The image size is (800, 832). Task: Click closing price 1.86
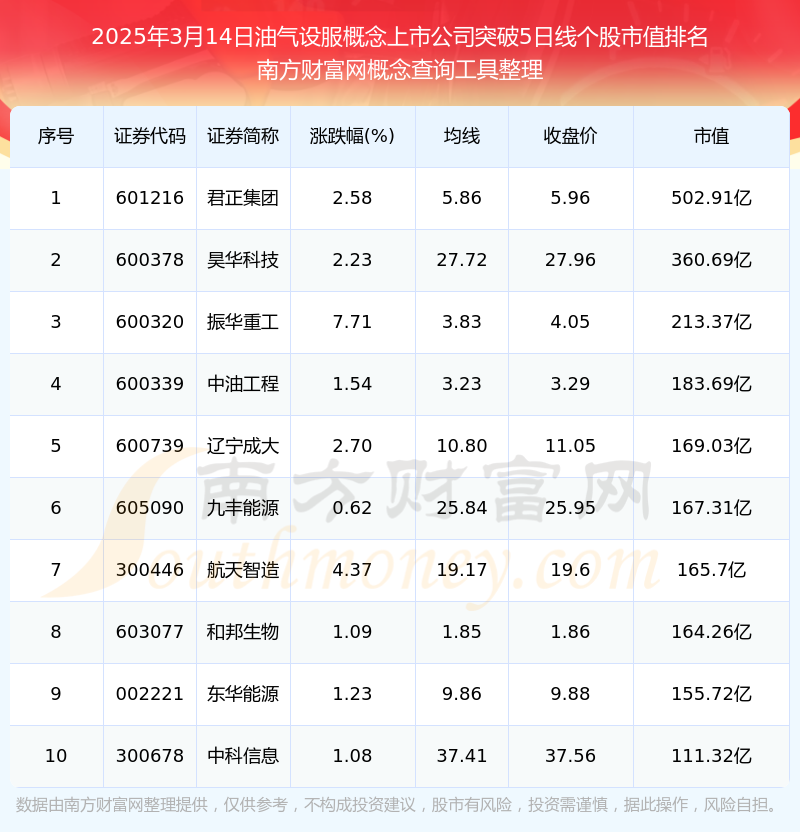click(570, 632)
